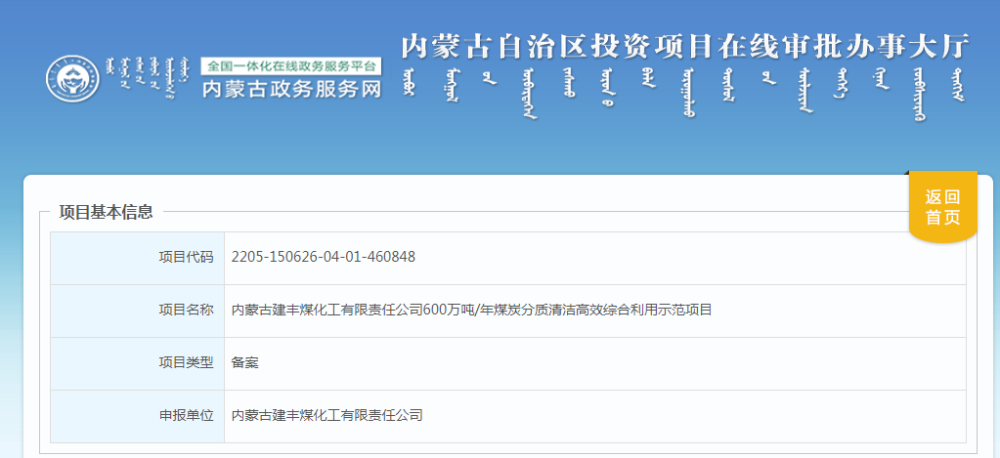
Task: Click the Mongolian script beside the emblem
Action: click(x=145, y=77)
